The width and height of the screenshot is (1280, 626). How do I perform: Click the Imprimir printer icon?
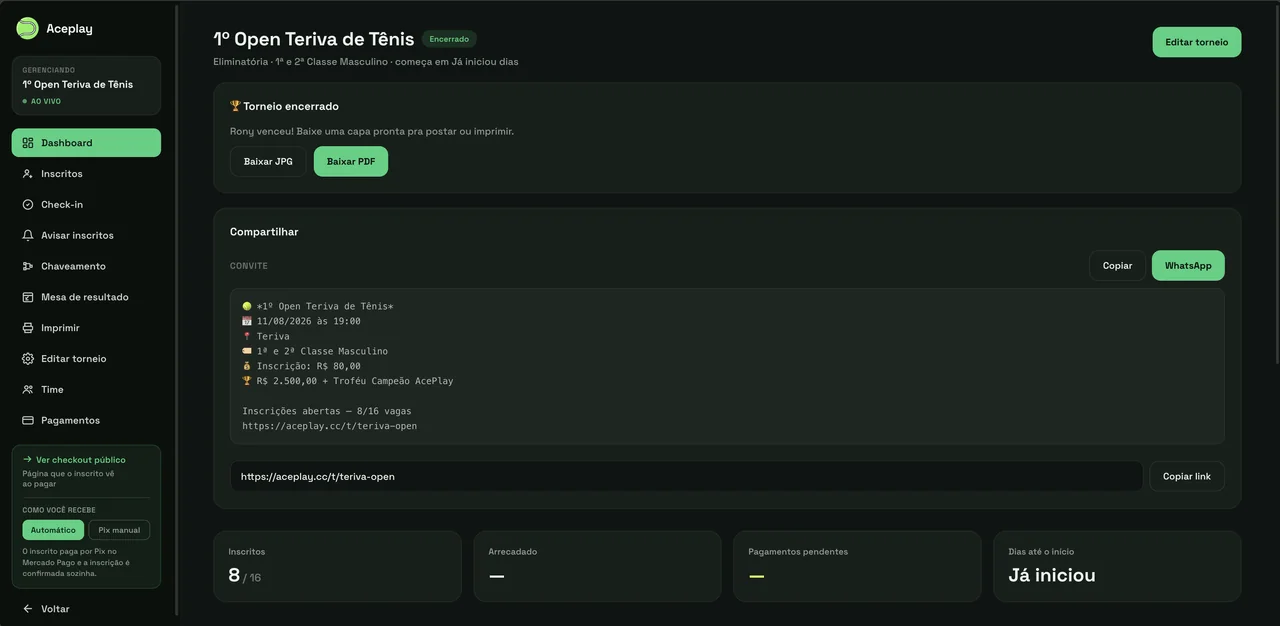[28, 328]
